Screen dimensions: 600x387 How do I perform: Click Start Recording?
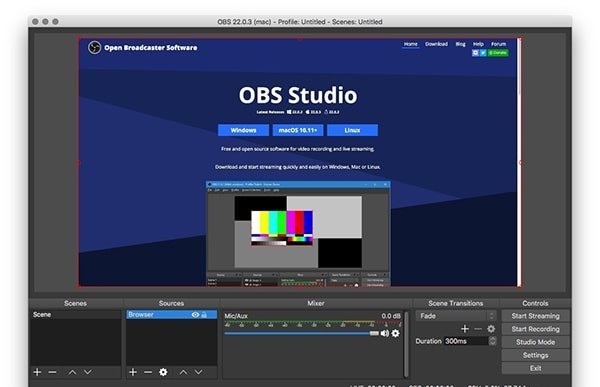click(535, 329)
